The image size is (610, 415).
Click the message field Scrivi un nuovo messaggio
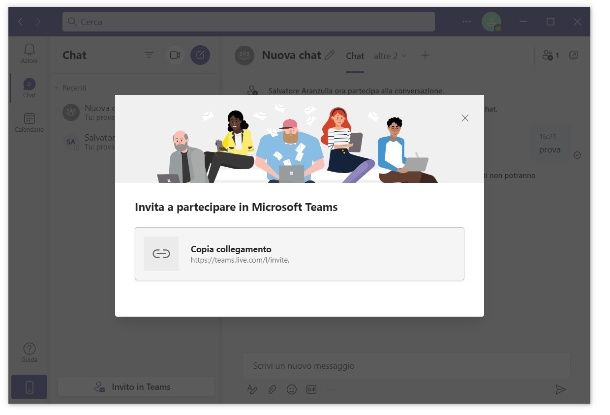coord(407,366)
